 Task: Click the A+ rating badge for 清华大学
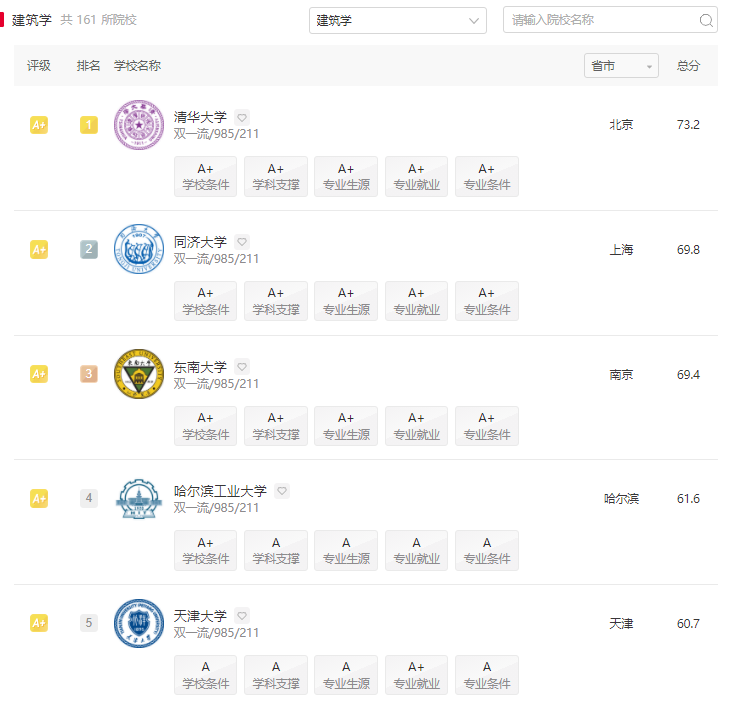pyautogui.click(x=39, y=125)
